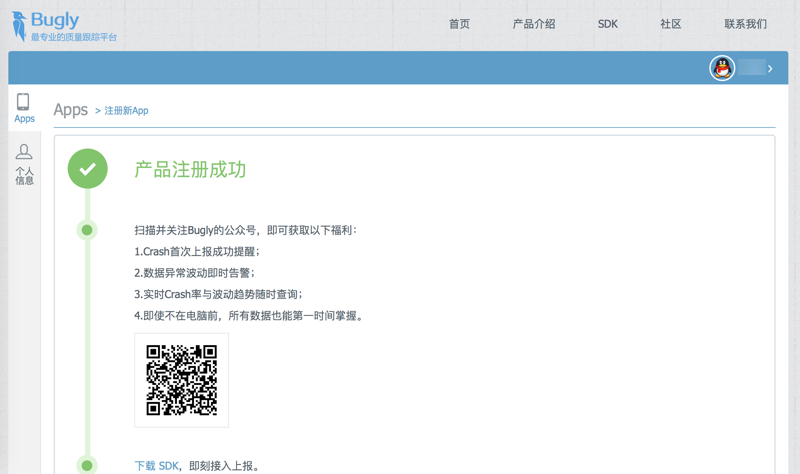Viewport: 800px width, 474px height.
Task: Click the line '2.数据异常波动即时告警'
Action: (x=194, y=273)
